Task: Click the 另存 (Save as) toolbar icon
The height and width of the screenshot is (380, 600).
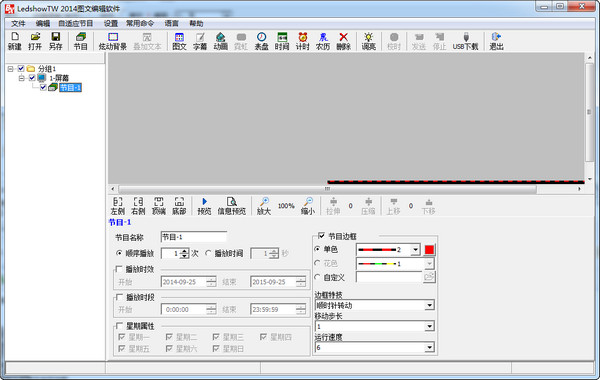Action: coord(55,41)
